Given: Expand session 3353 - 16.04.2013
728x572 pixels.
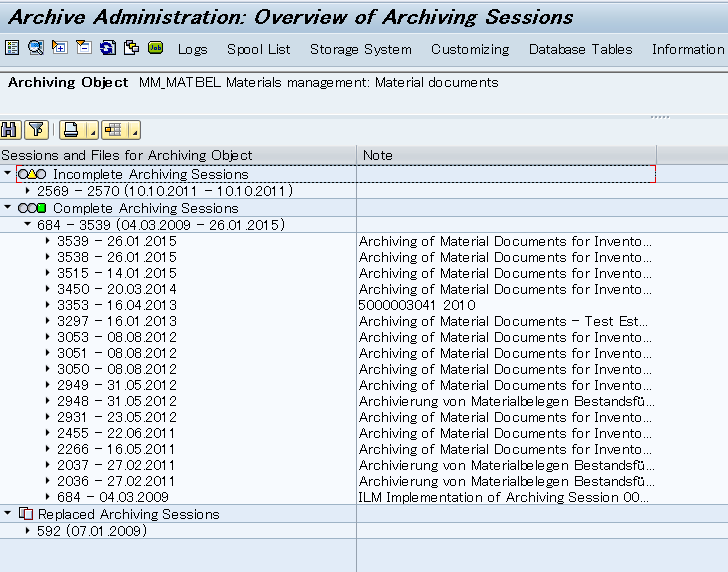Looking at the screenshot, I should coord(47,305).
